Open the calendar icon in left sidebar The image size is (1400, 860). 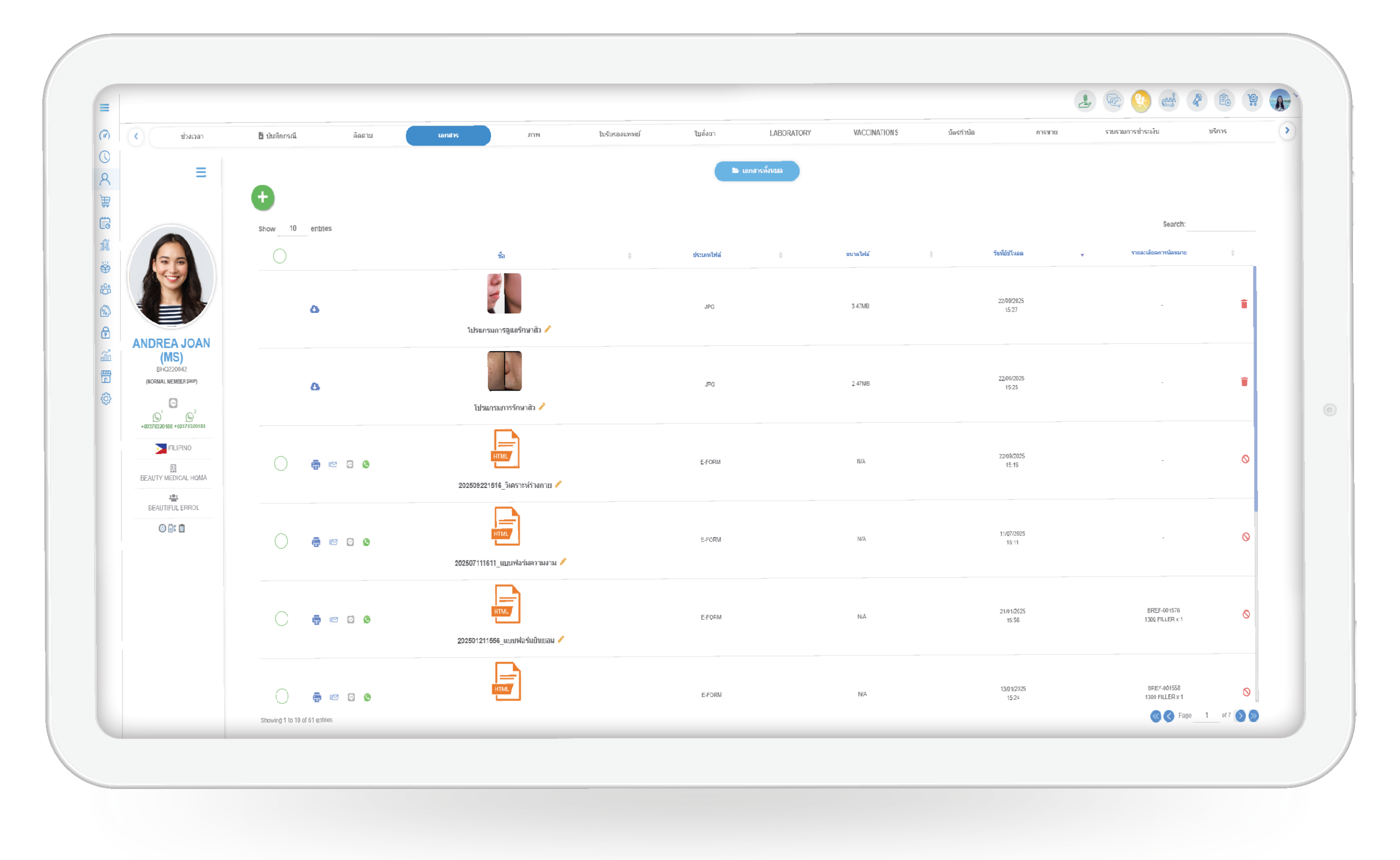point(105,223)
